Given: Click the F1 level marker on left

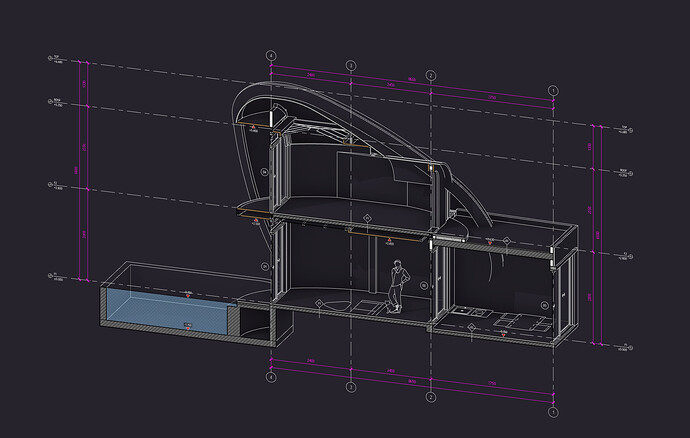Looking at the screenshot, I should tap(53, 276).
